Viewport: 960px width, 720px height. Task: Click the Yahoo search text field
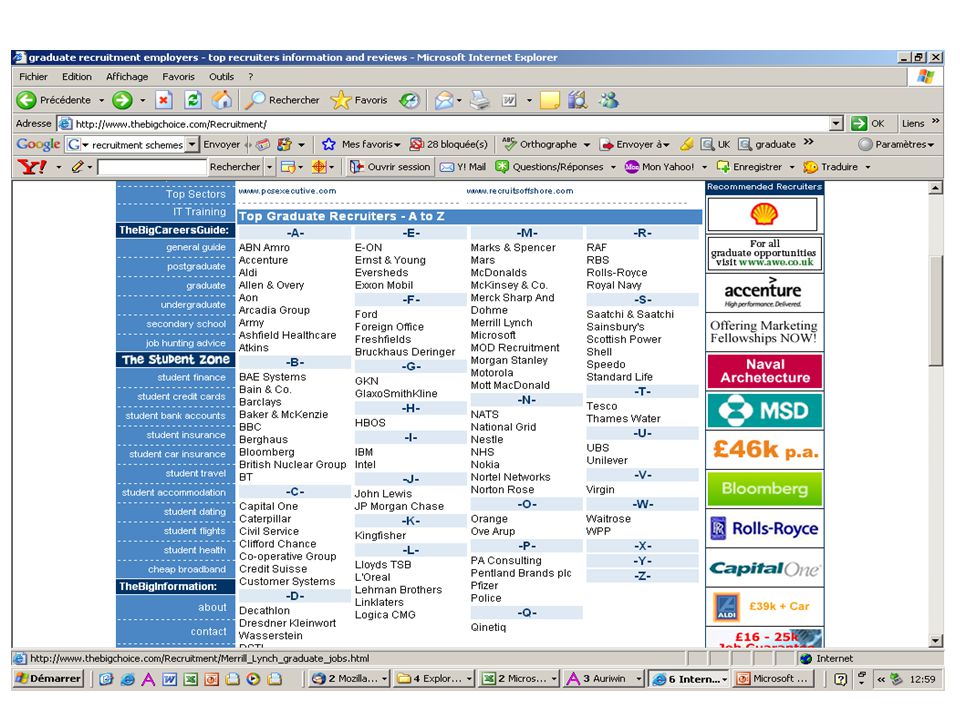coord(152,167)
